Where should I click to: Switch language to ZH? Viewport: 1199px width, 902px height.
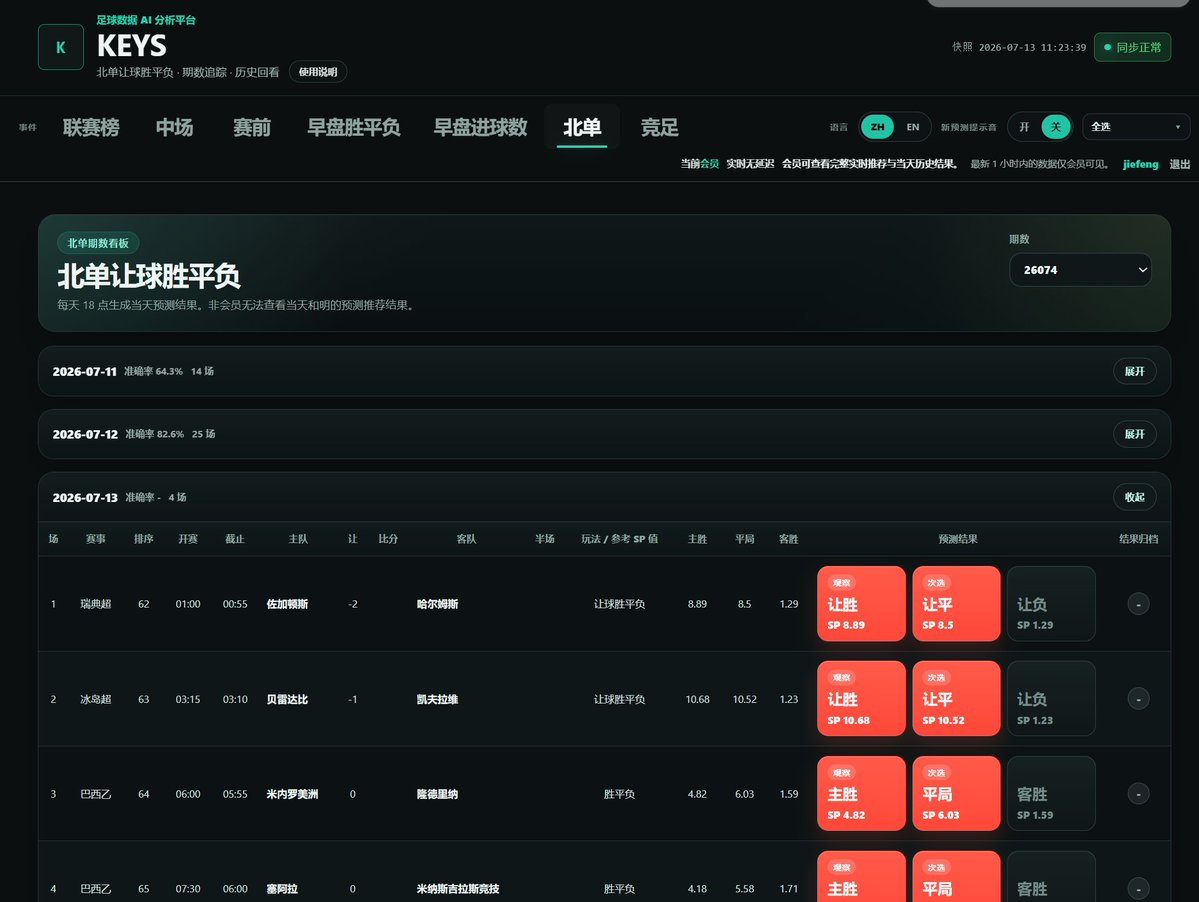(x=877, y=127)
